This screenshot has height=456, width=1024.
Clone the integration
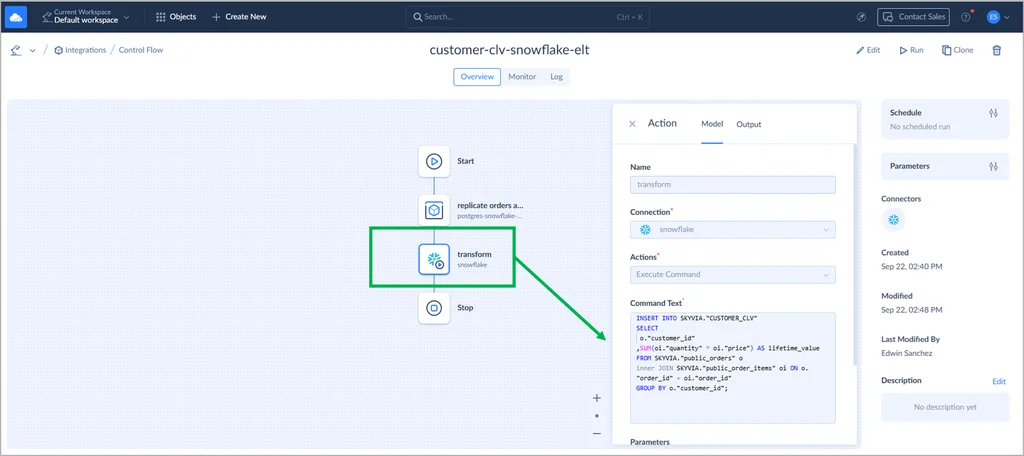pos(957,50)
